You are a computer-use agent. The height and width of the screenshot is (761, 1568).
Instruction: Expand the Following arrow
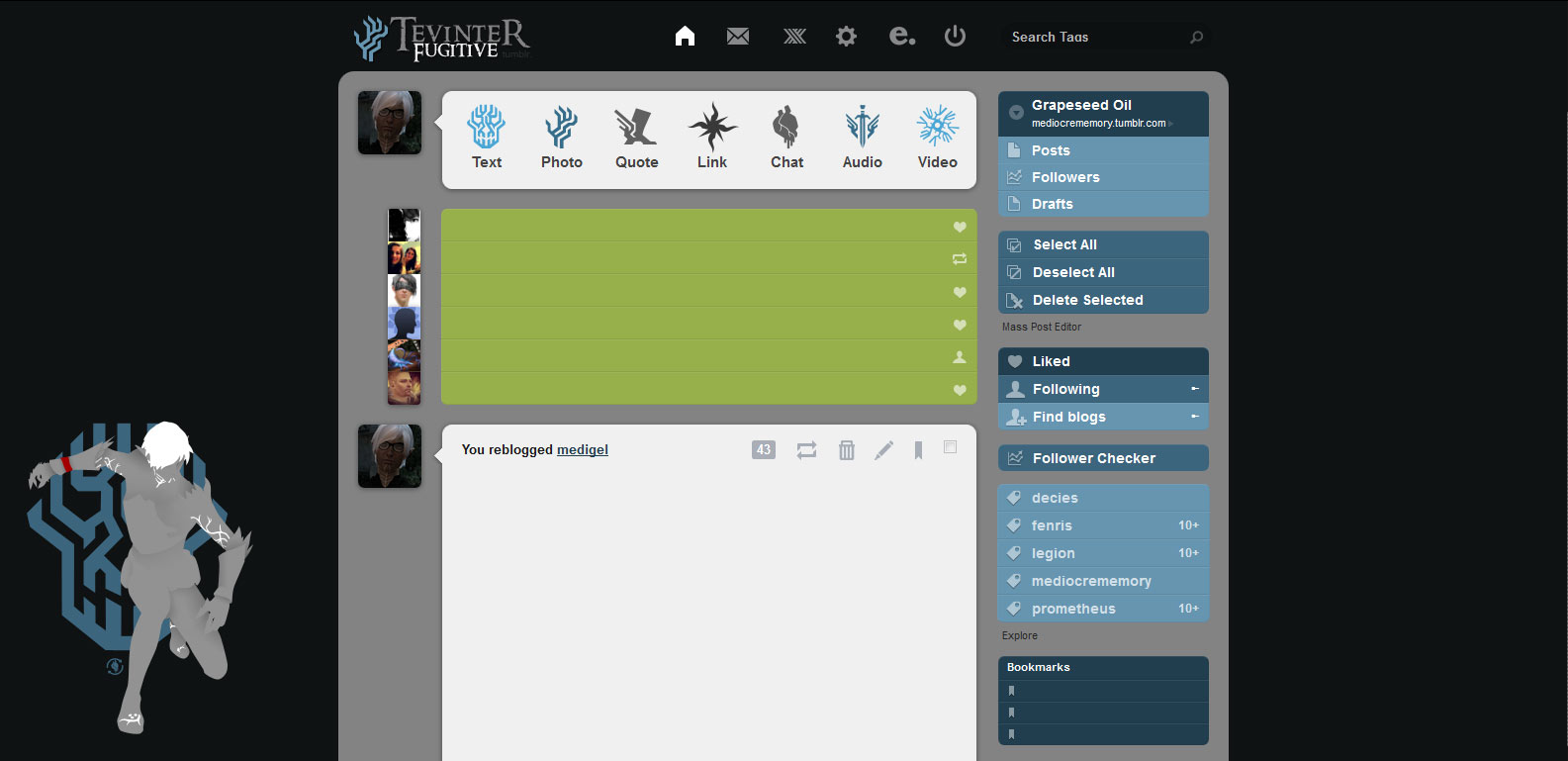(x=1195, y=389)
